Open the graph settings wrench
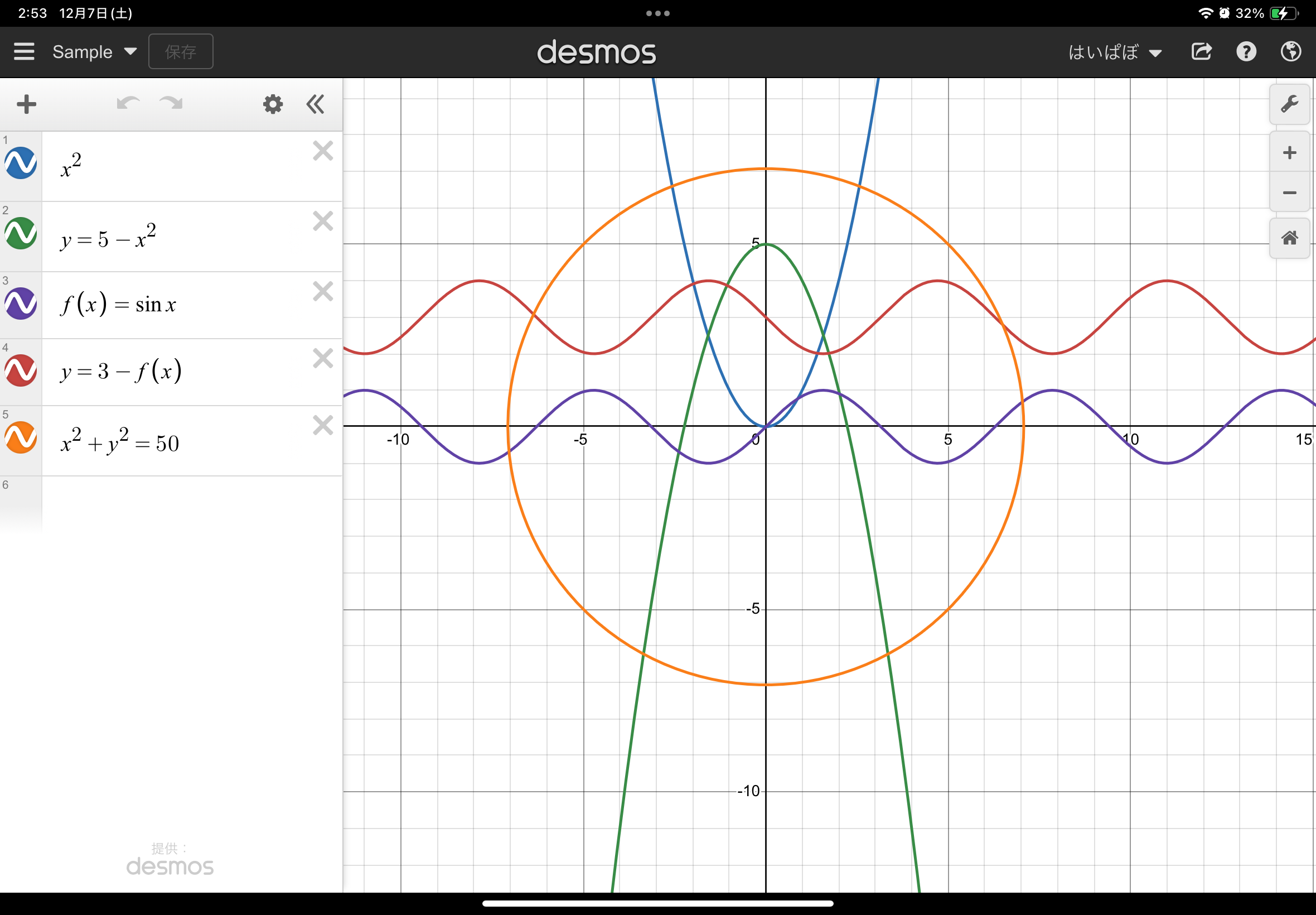This screenshot has height=915, width=1316. [x=1290, y=104]
